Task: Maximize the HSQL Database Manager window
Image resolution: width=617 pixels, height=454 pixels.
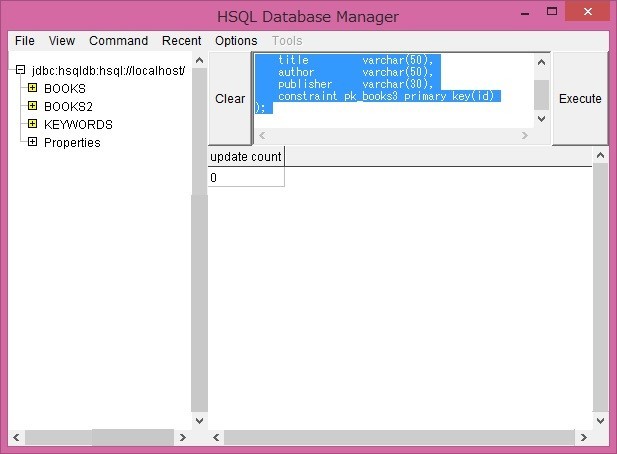Action: coord(552,12)
